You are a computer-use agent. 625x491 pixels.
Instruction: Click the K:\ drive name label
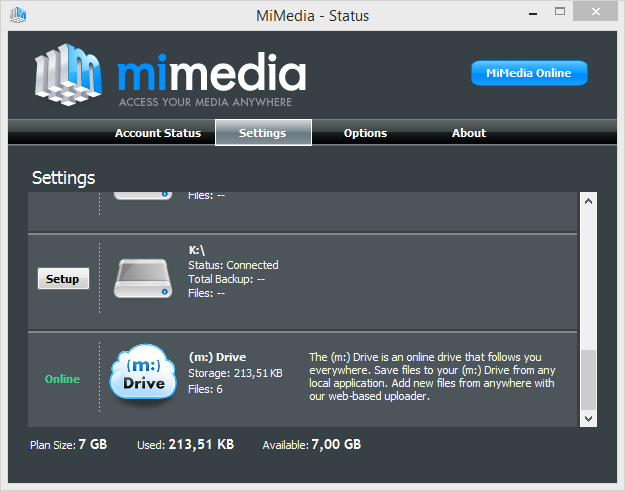pyautogui.click(x=197, y=250)
